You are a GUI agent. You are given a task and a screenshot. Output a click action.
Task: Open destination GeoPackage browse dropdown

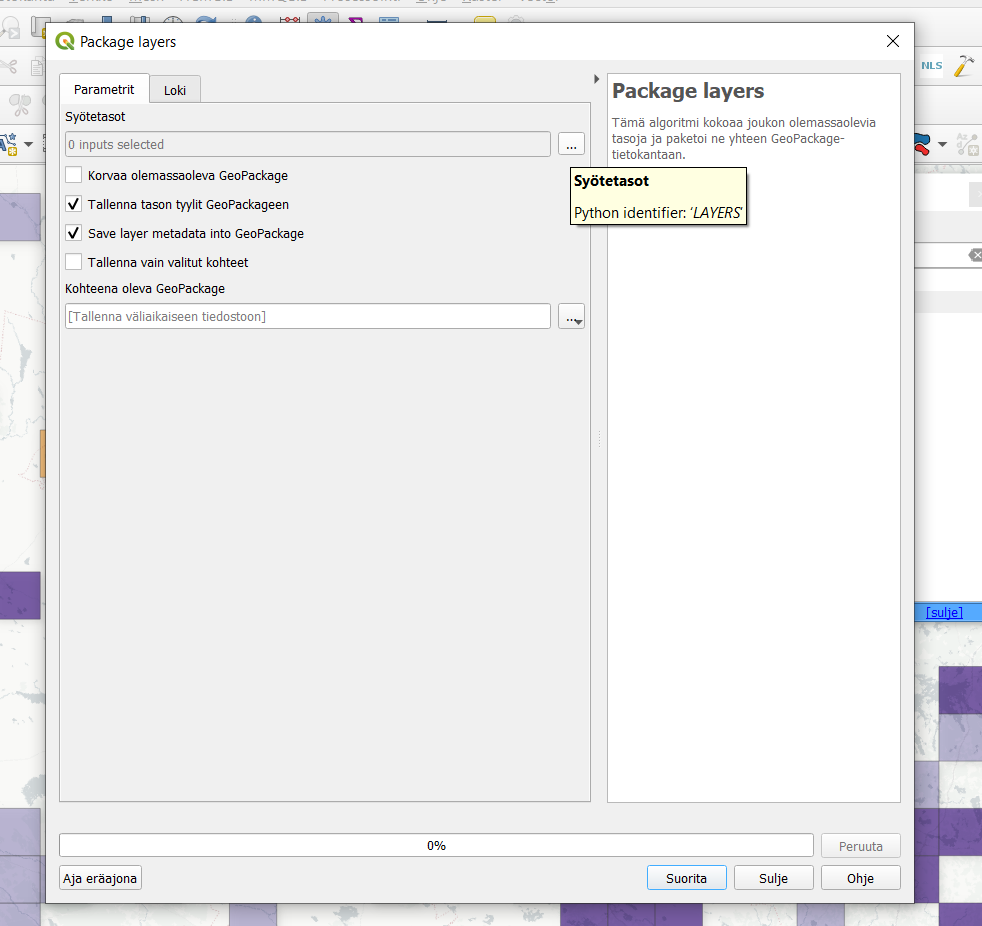[571, 317]
